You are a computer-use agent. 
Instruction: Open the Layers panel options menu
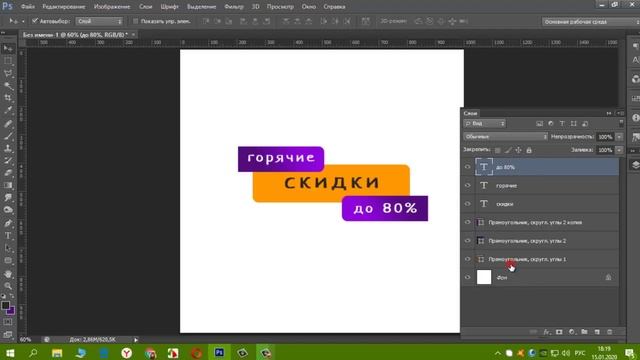[x=621, y=113]
